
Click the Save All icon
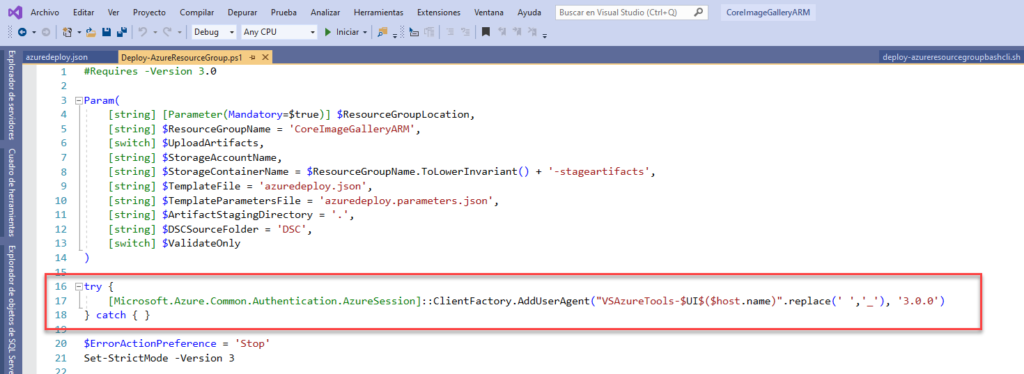pos(121,32)
